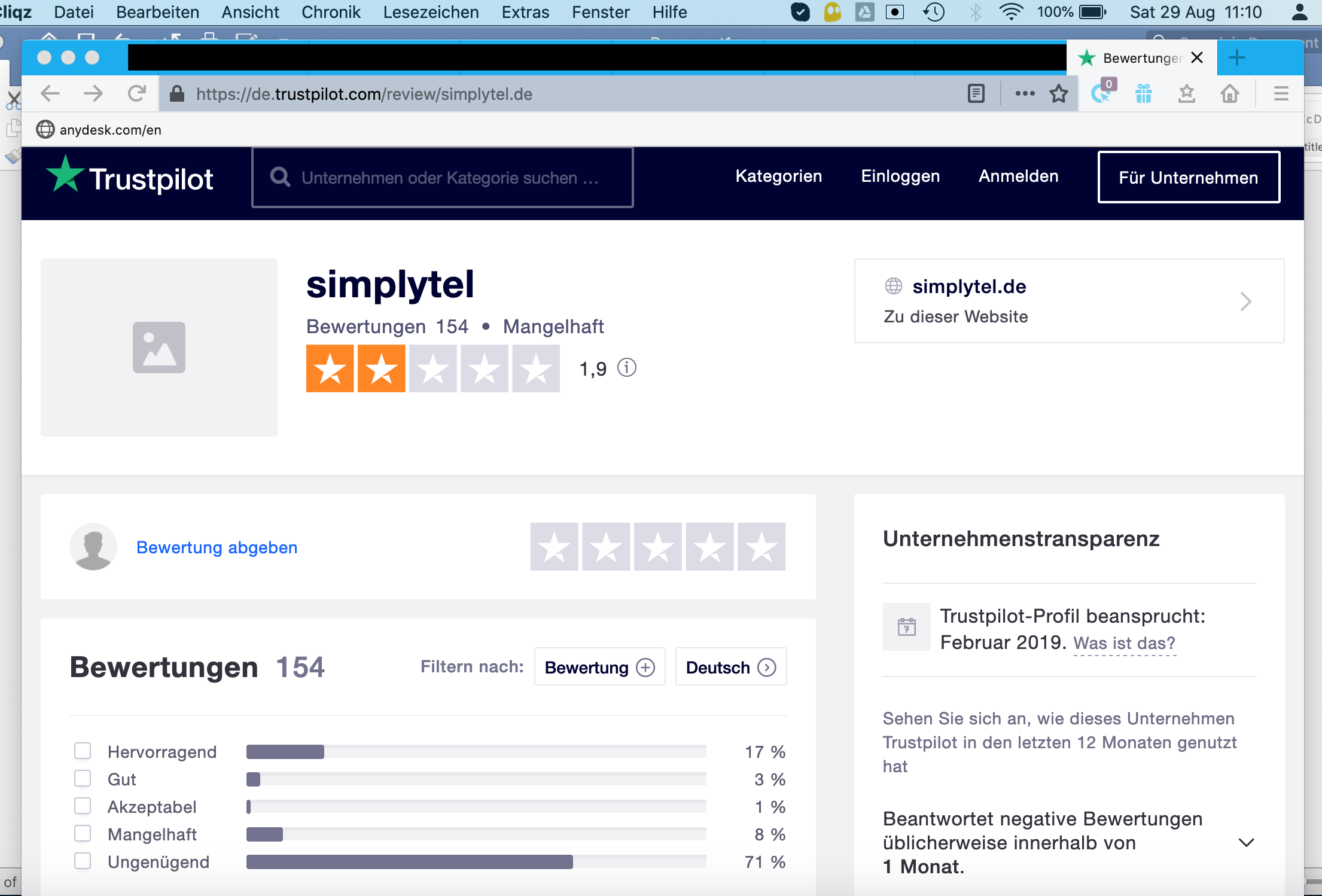This screenshot has height=896, width=1322.
Task: Click the simplytel company image placeholder
Action: [x=159, y=348]
